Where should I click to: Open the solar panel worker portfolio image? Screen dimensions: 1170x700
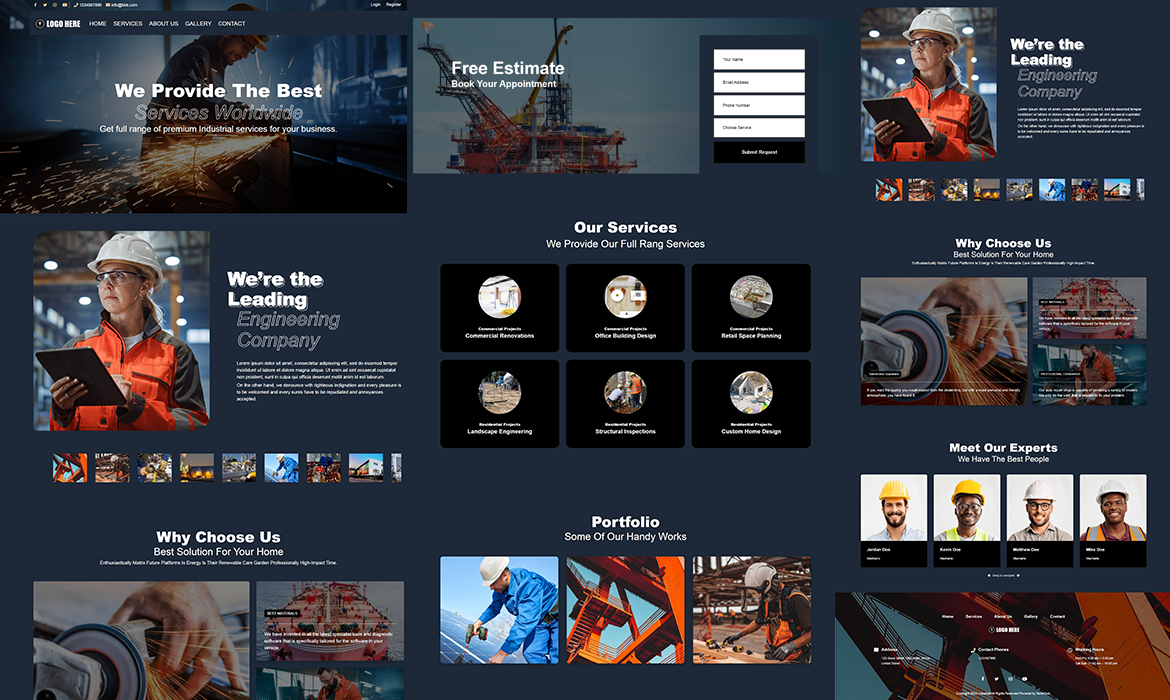point(499,609)
